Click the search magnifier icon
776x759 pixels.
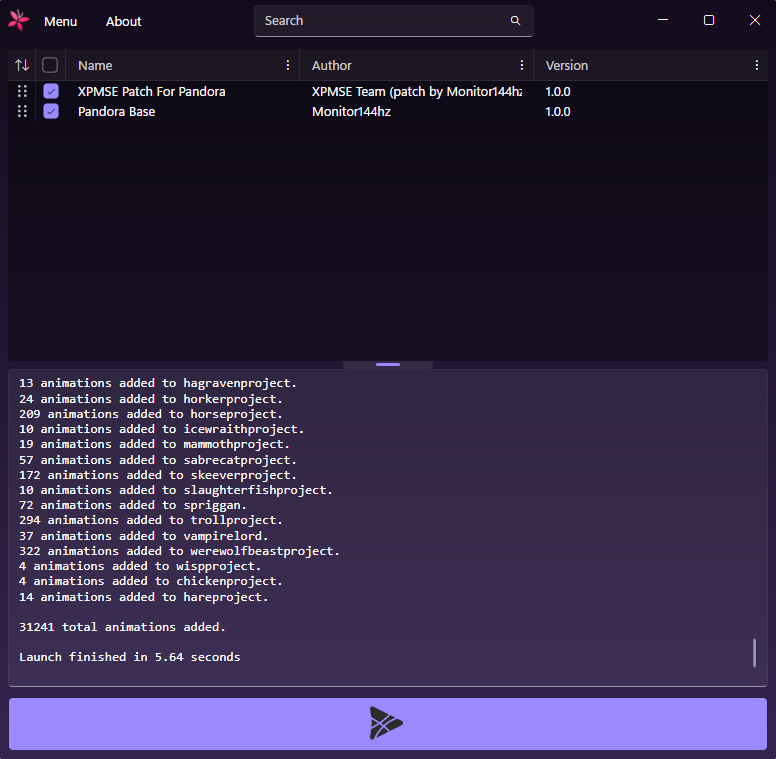[515, 20]
